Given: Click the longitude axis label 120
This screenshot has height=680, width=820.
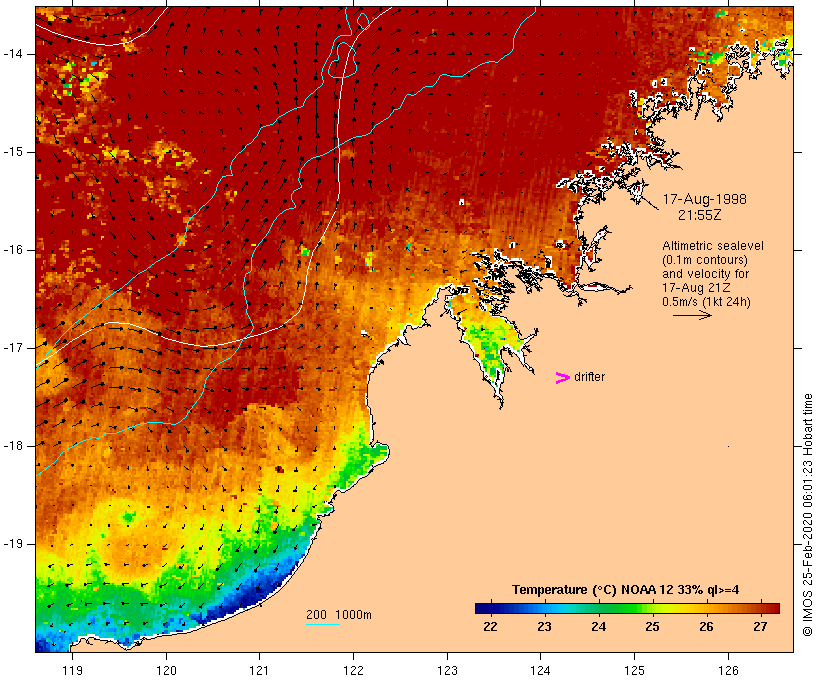Looking at the screenshot, I should (x=166, y=670).
